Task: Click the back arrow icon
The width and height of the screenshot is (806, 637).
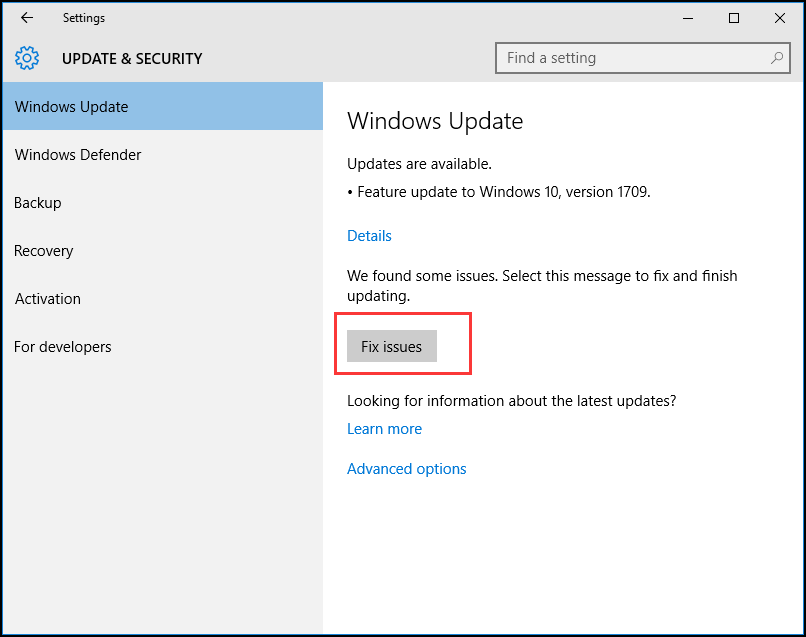Action: pyautogui.click(x=26, y=17)
